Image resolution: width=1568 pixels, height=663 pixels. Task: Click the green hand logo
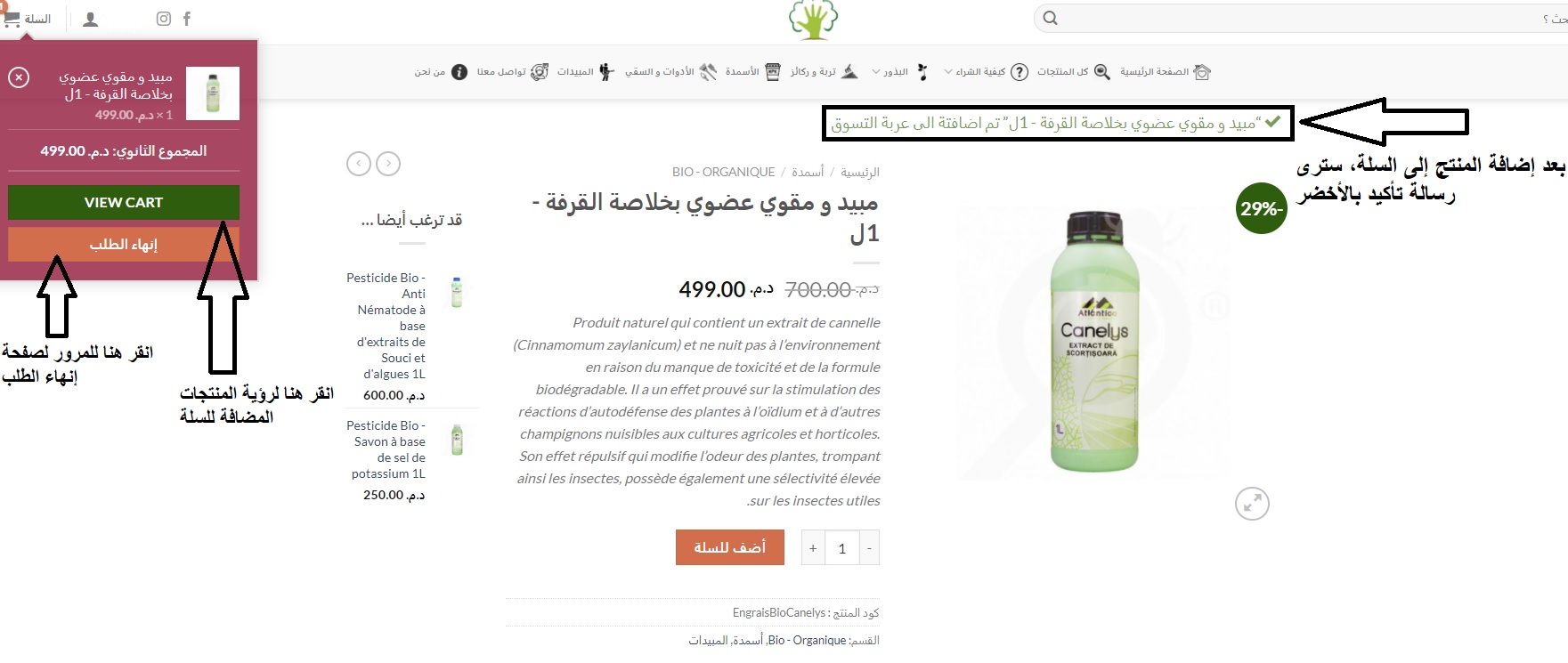[814, 20]
